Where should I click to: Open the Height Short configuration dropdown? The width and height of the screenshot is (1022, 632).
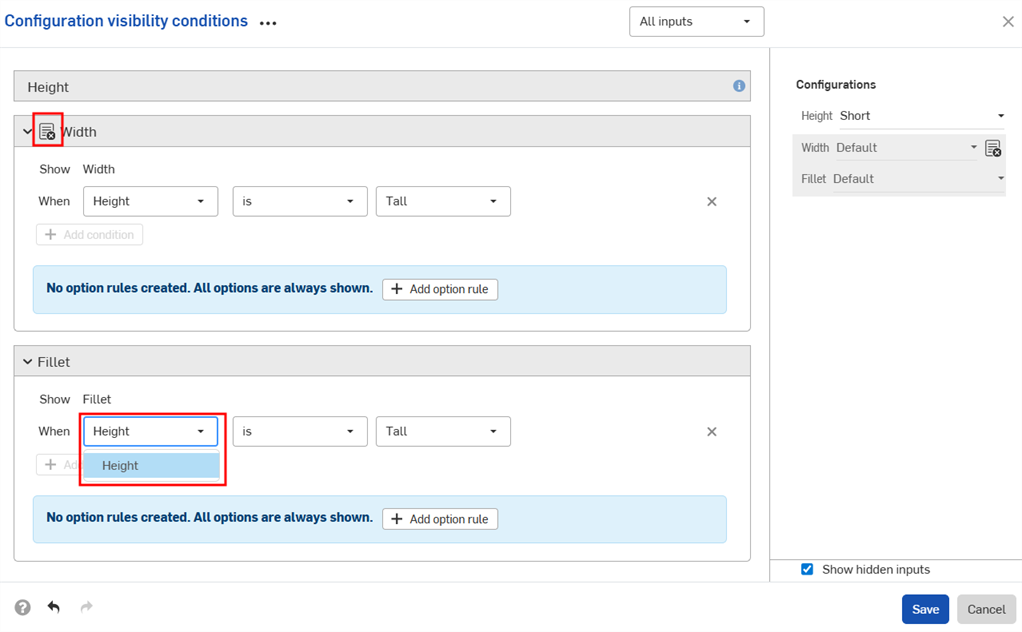click(x=922, y=116)
